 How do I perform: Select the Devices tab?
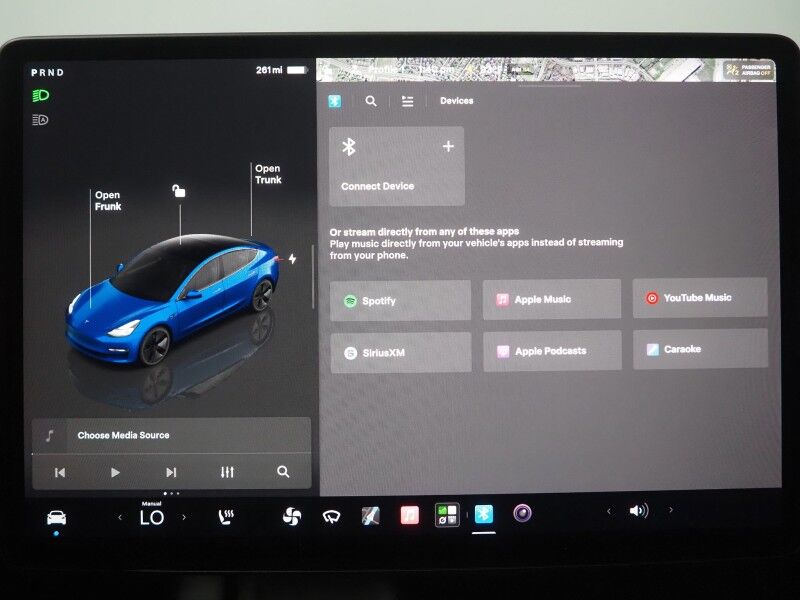(x=457, y=101)
